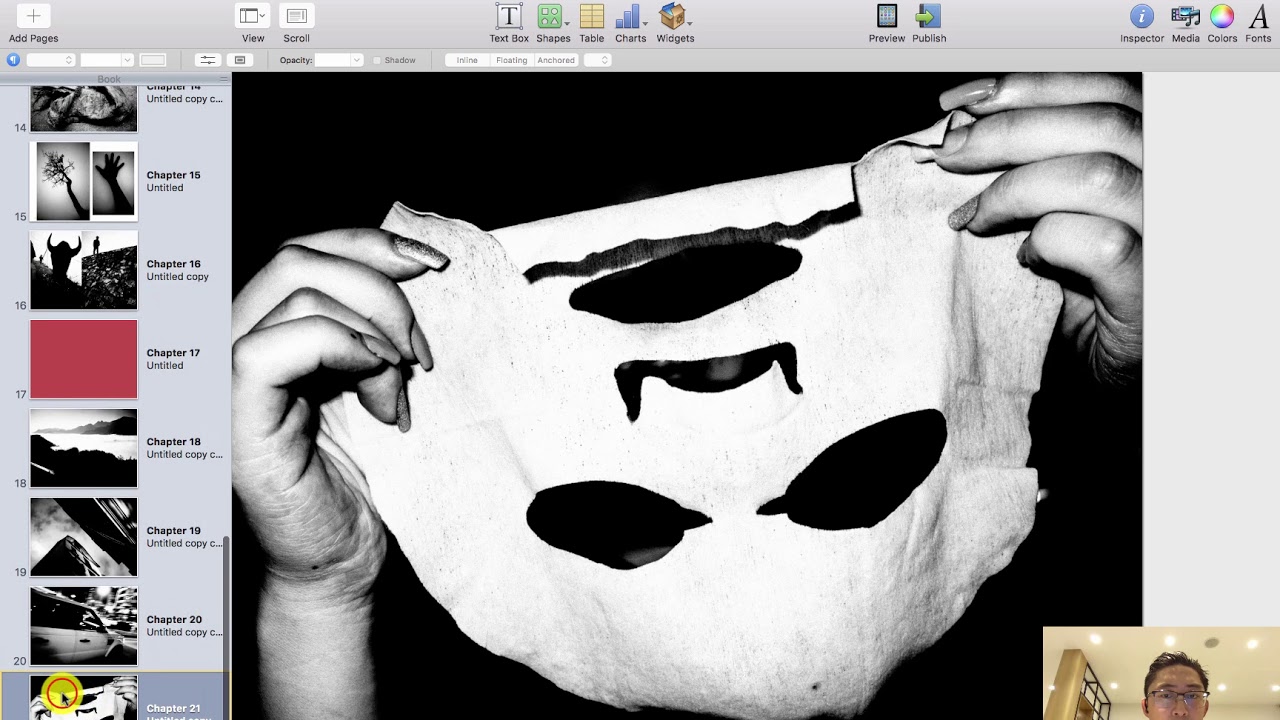The width and height of the screenshot is (1280, 720).
Task: Click the 'Chapter 21' label
Action: tap(173, 708)
